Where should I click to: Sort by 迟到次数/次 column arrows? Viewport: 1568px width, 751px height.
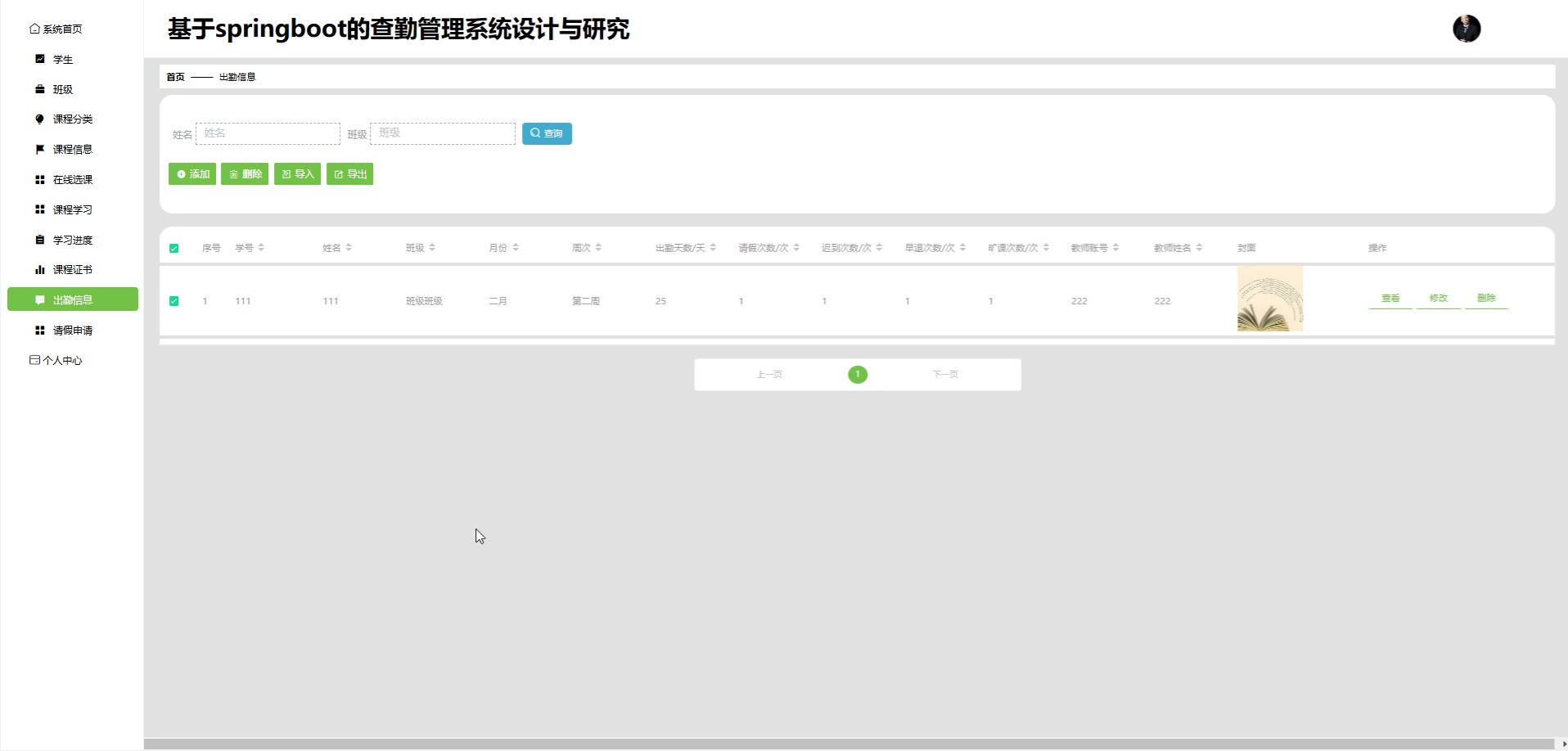click(x=879, y=248)
